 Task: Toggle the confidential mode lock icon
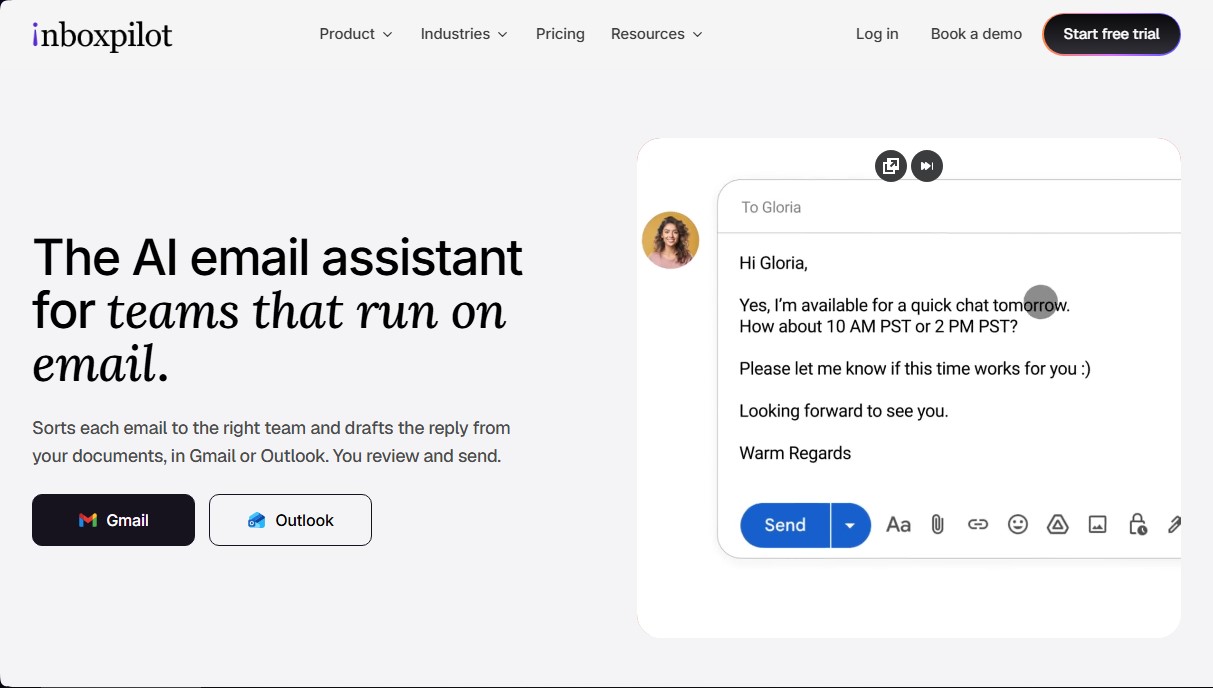1138,525
